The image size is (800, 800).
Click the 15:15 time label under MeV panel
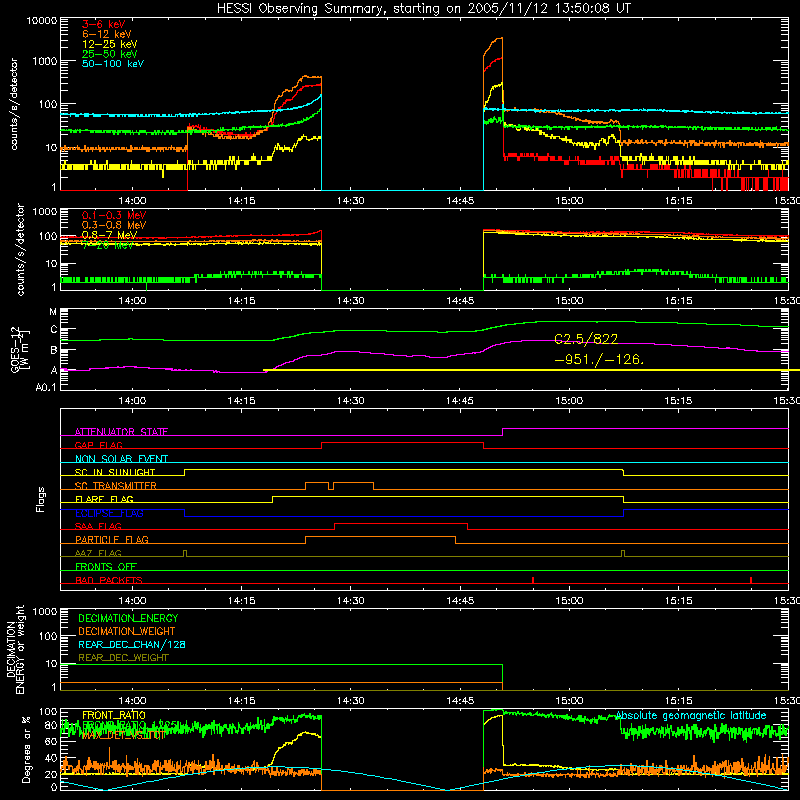pos(678,301)
